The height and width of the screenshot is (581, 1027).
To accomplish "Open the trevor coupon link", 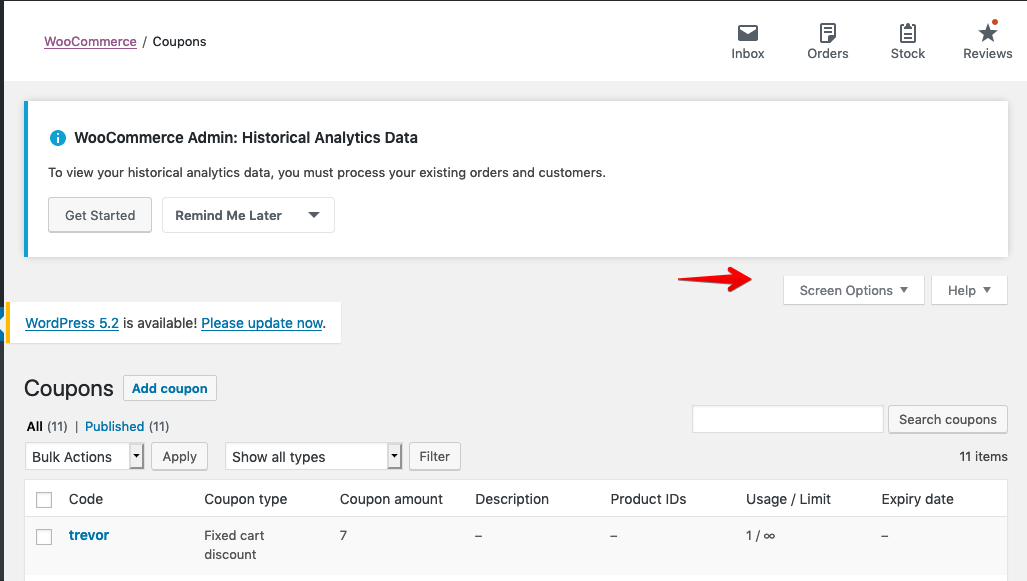I will point(89,535).
